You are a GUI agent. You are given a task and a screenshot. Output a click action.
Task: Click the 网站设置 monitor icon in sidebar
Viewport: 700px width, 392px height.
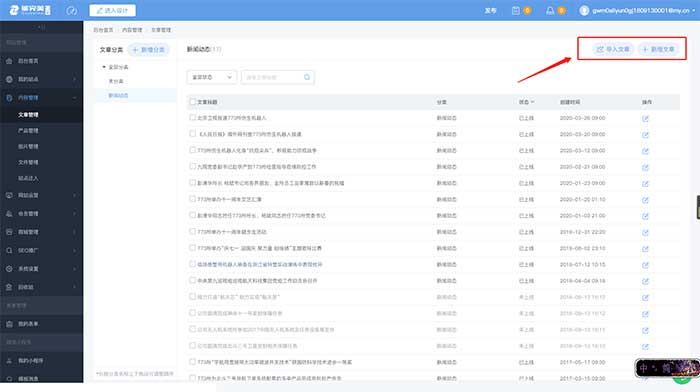9,195
